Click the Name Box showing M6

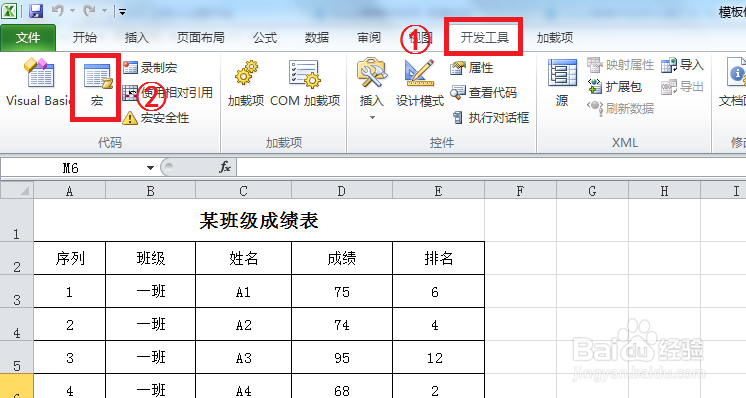[71, 168]
